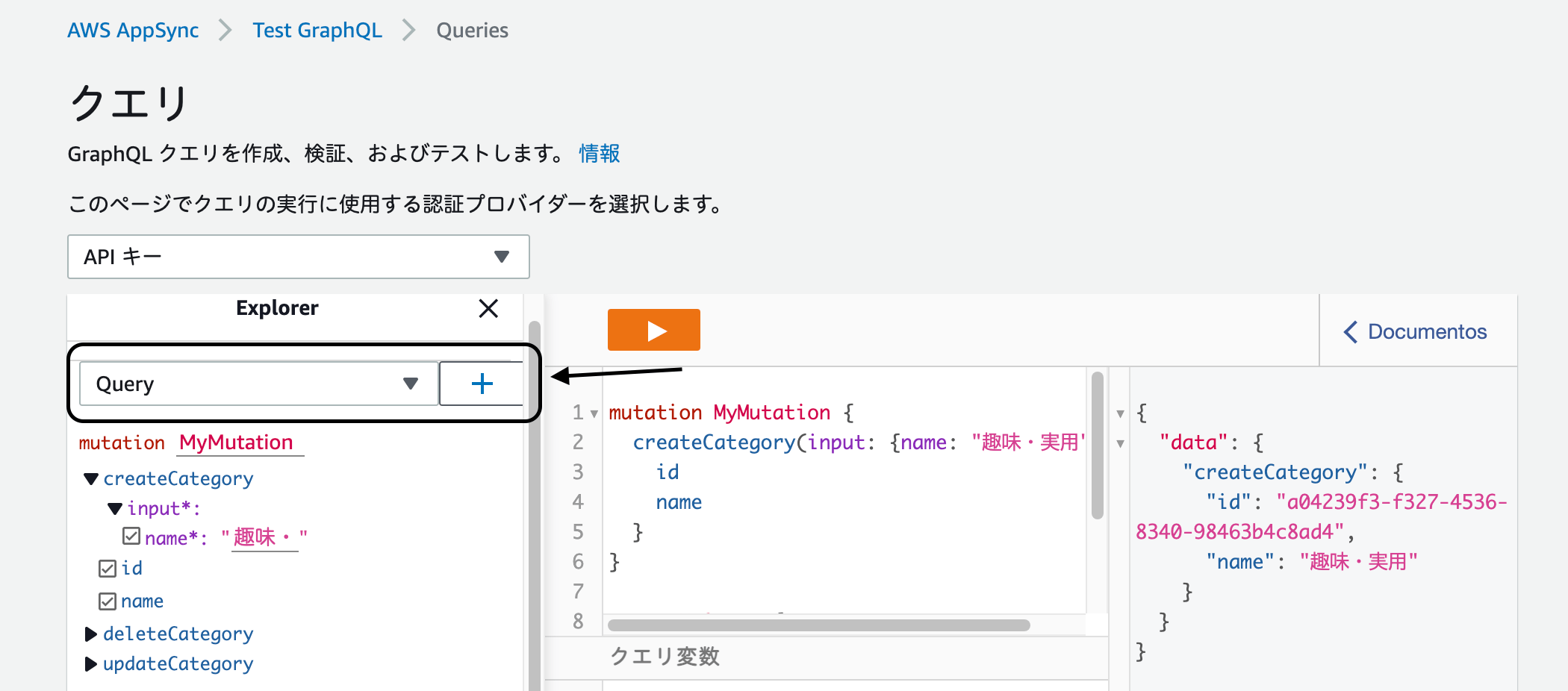Uncheck the name field checkbox in Explorer

click(108, 601)
